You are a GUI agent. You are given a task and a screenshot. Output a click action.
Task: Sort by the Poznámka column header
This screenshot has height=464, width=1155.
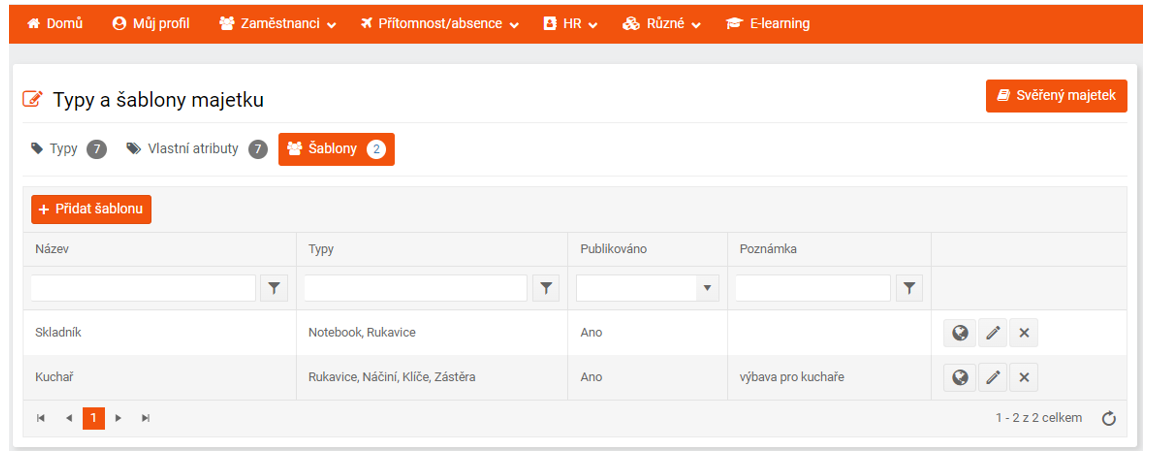coord(768,249)
